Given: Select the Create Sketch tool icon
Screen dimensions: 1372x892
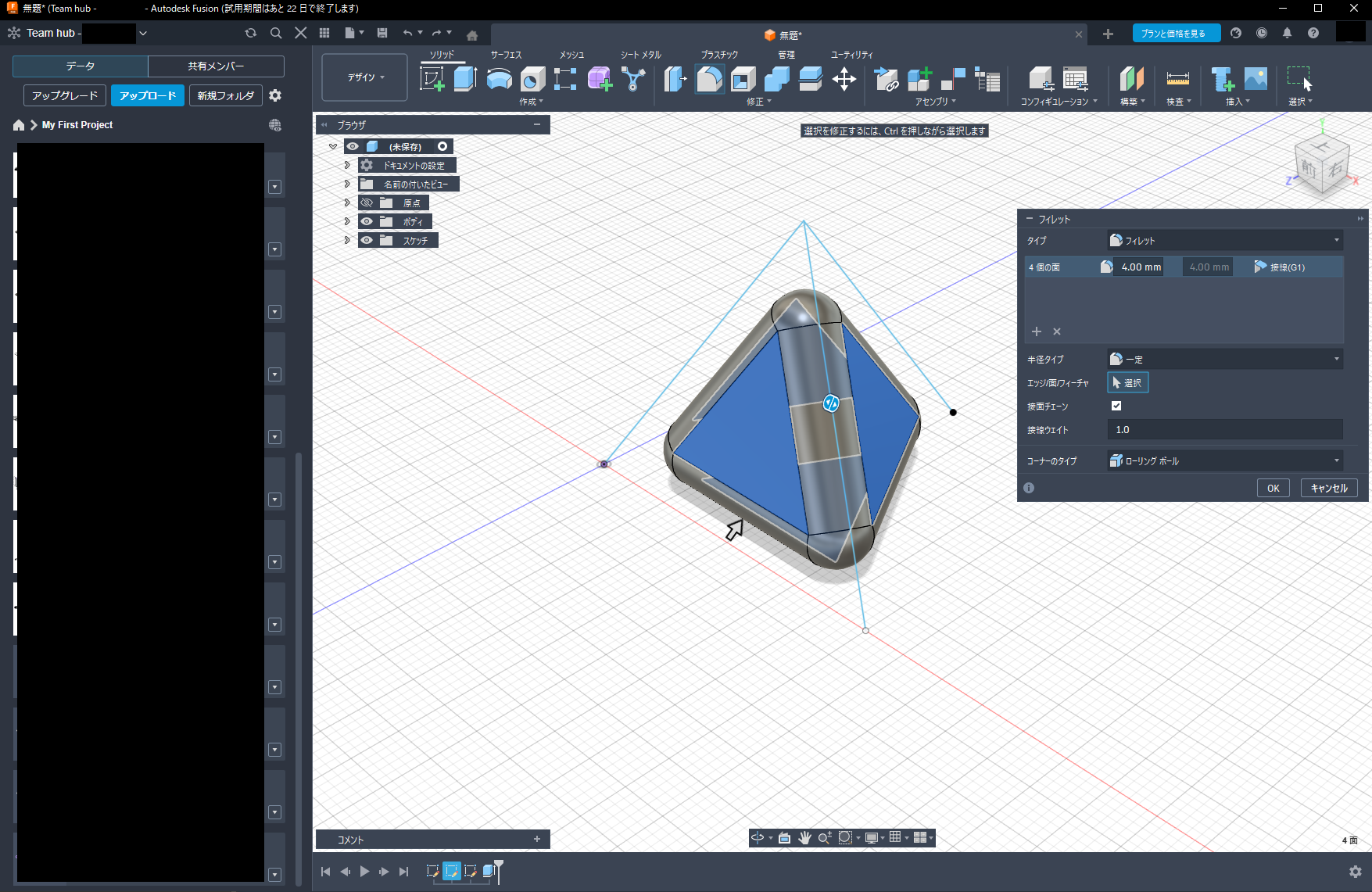Looking at the screenshot, I should pos(432,79).
